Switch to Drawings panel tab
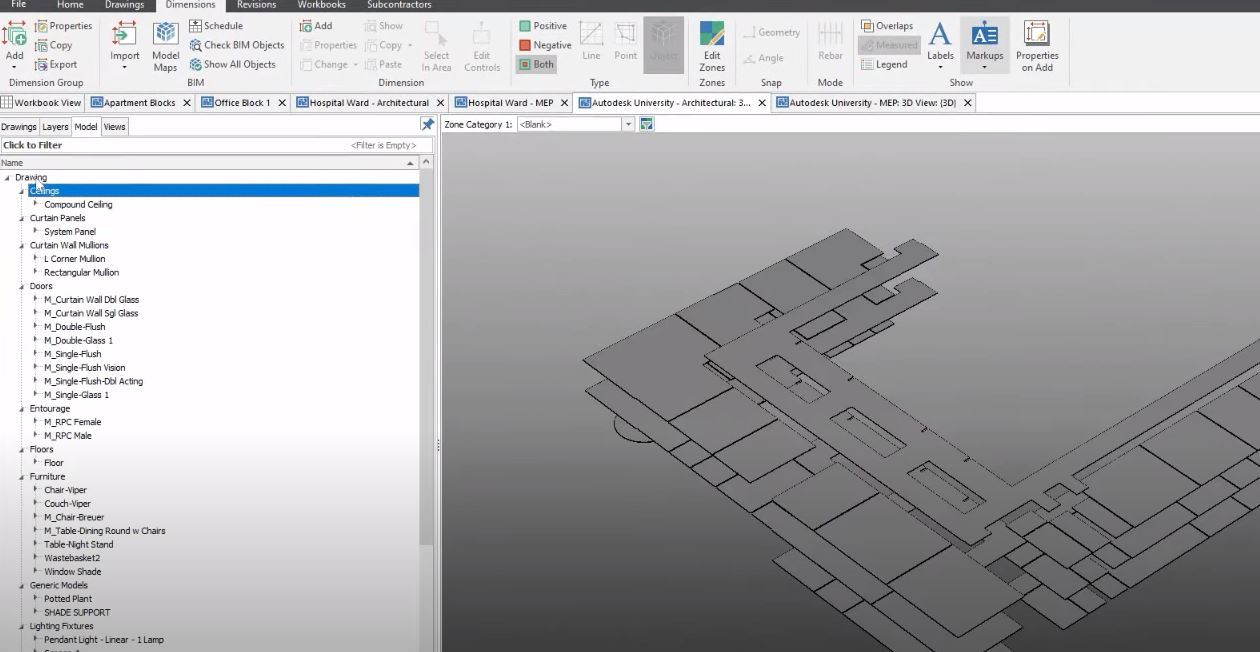 click(x=19, y=127)
